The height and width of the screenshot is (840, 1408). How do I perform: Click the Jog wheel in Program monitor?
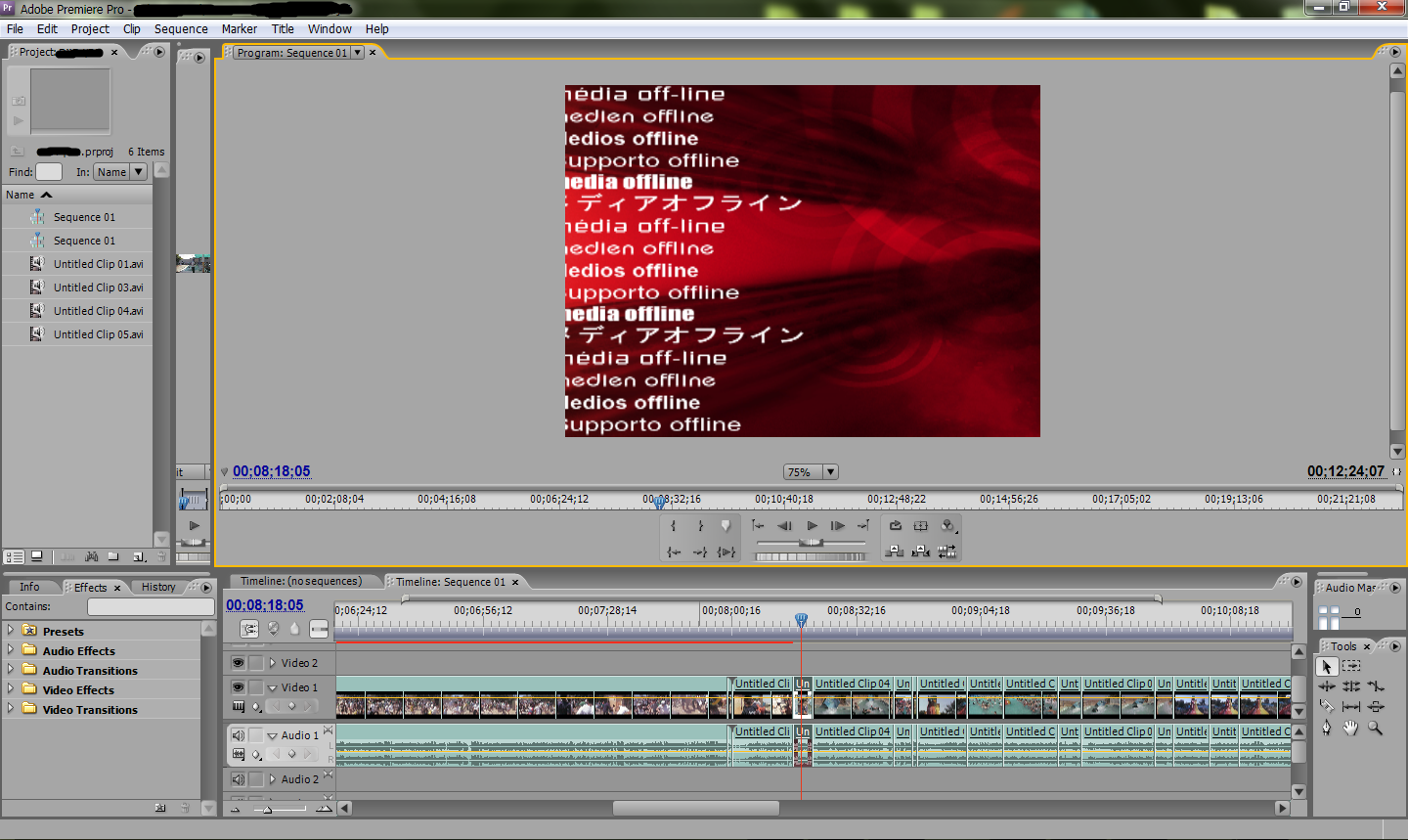(811, 556)
